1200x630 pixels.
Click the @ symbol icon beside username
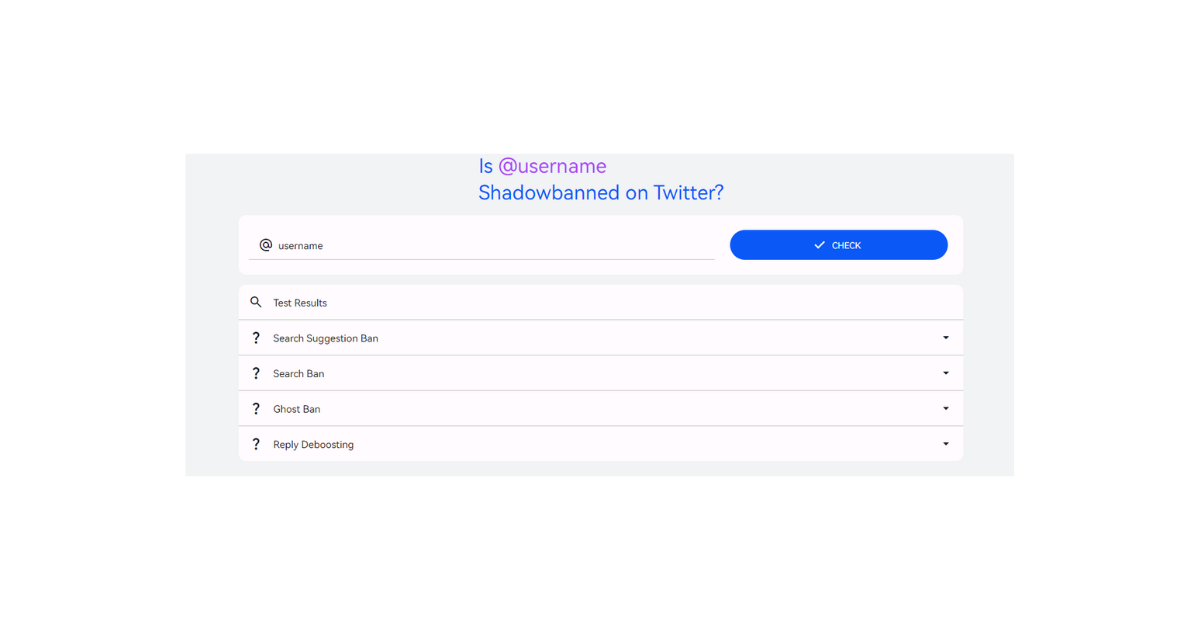coord(265,245)
